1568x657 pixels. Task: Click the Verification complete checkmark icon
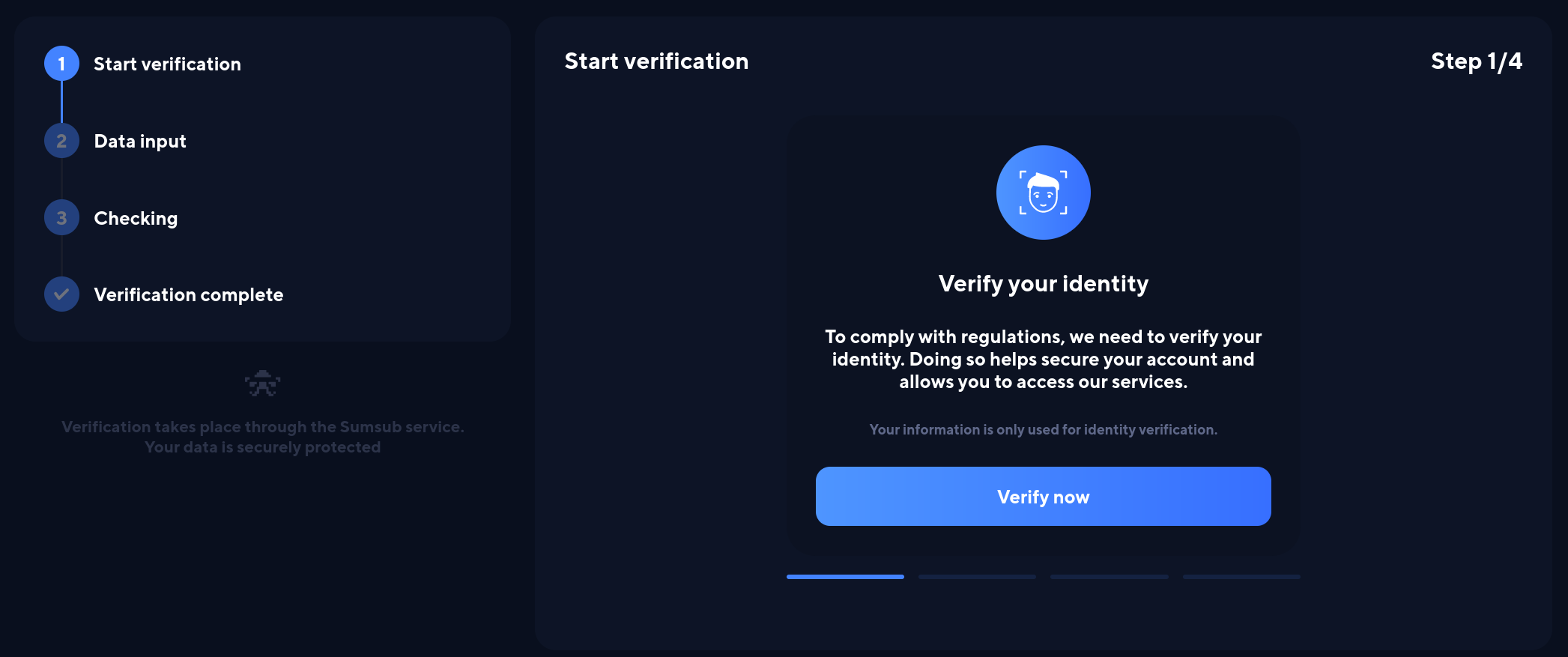(x=61, y=294)
